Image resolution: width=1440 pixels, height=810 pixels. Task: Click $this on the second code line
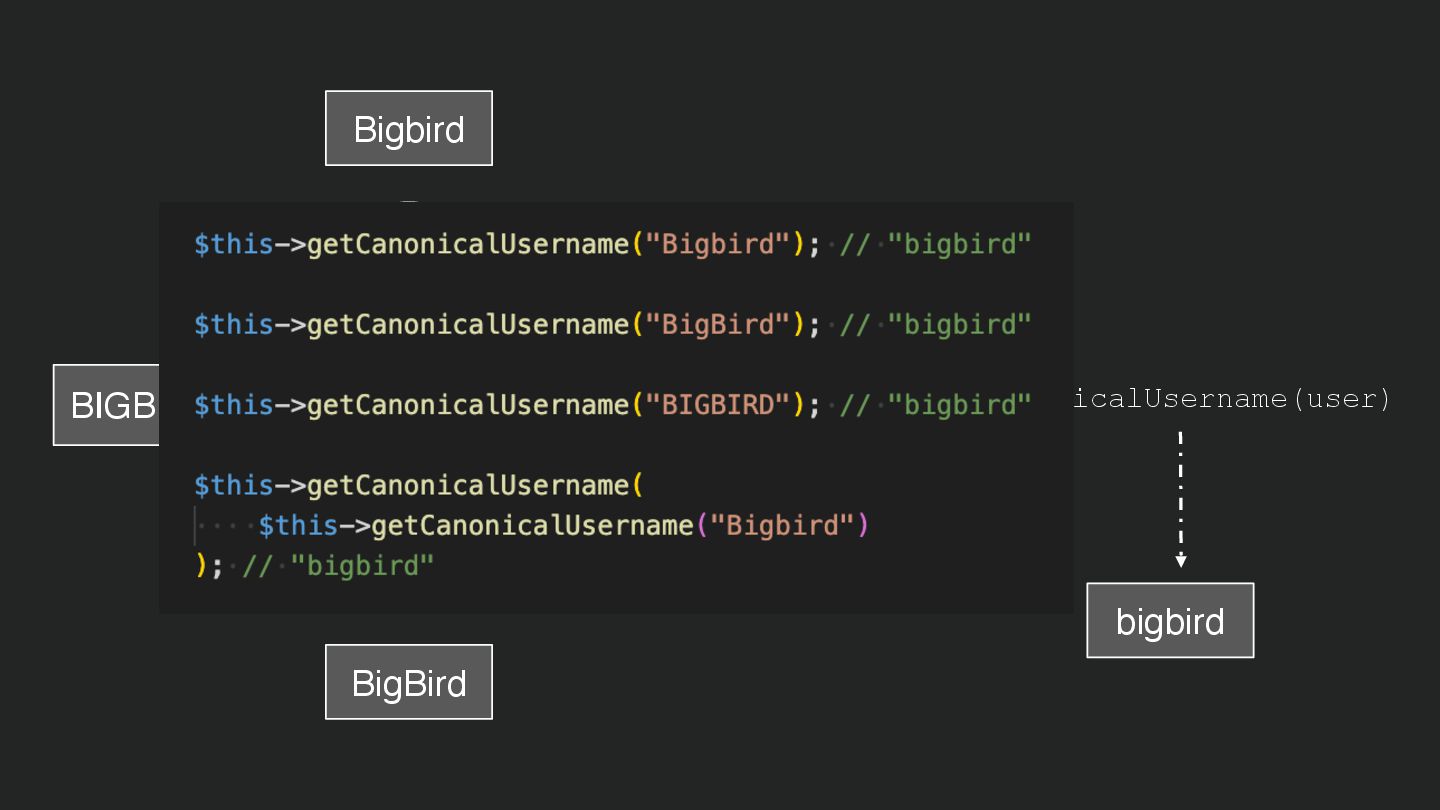coord(233,324)
